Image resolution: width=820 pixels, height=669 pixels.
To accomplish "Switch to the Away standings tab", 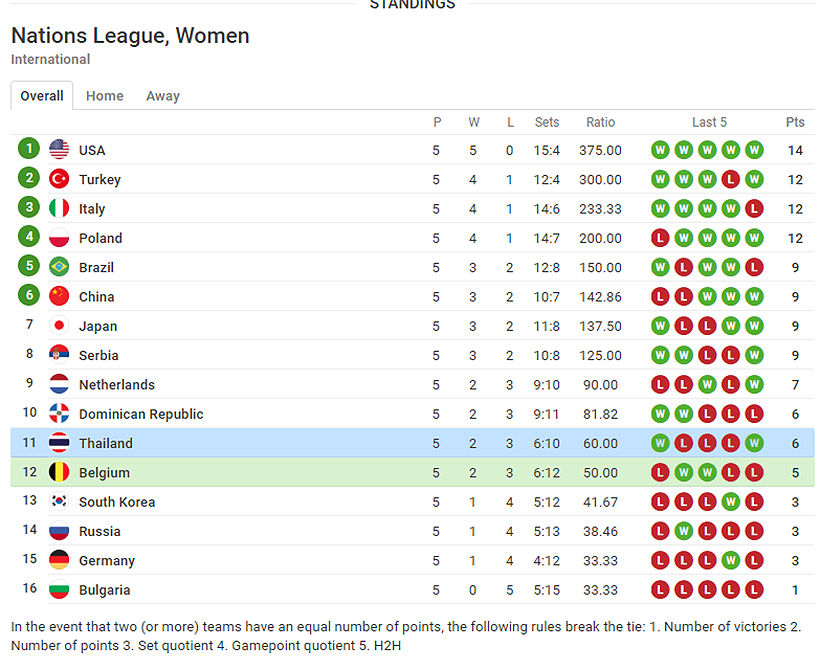I will pos(163,96).
